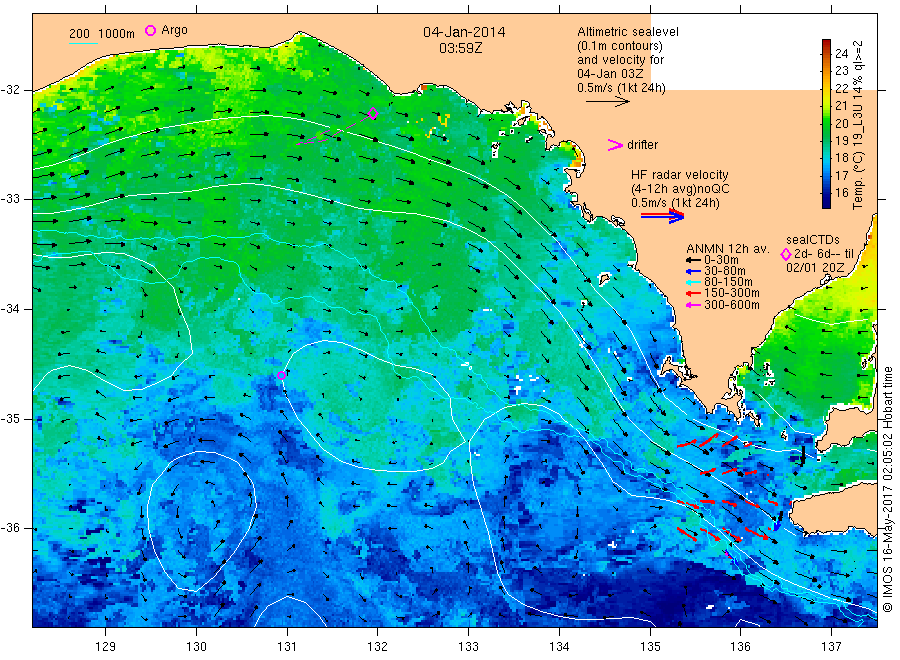Click the black altimetric velocity scale arrow

(607, 102)
